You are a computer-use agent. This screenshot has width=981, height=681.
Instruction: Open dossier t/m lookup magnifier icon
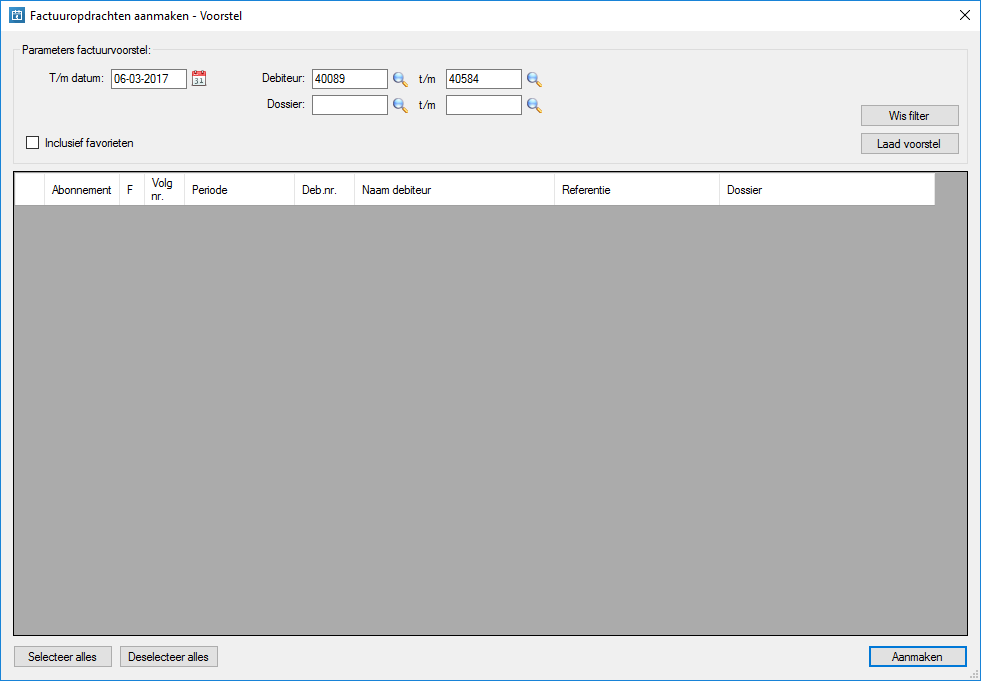coord(534,105)
